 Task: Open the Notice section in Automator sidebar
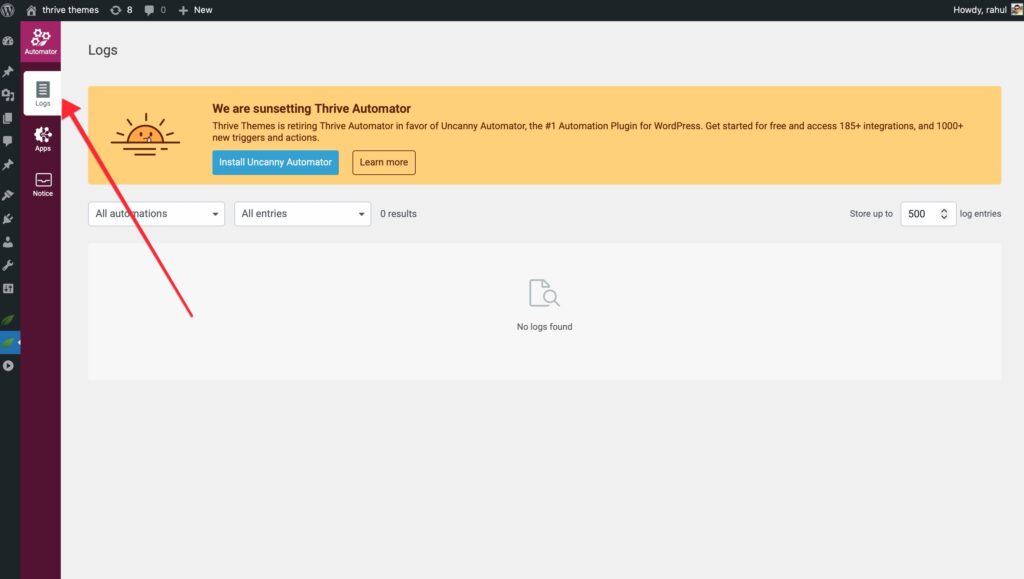point(42,184)
